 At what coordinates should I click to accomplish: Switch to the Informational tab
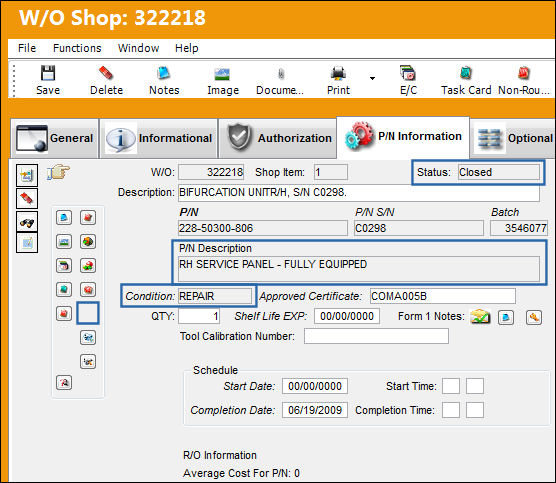tap(159, 138)
